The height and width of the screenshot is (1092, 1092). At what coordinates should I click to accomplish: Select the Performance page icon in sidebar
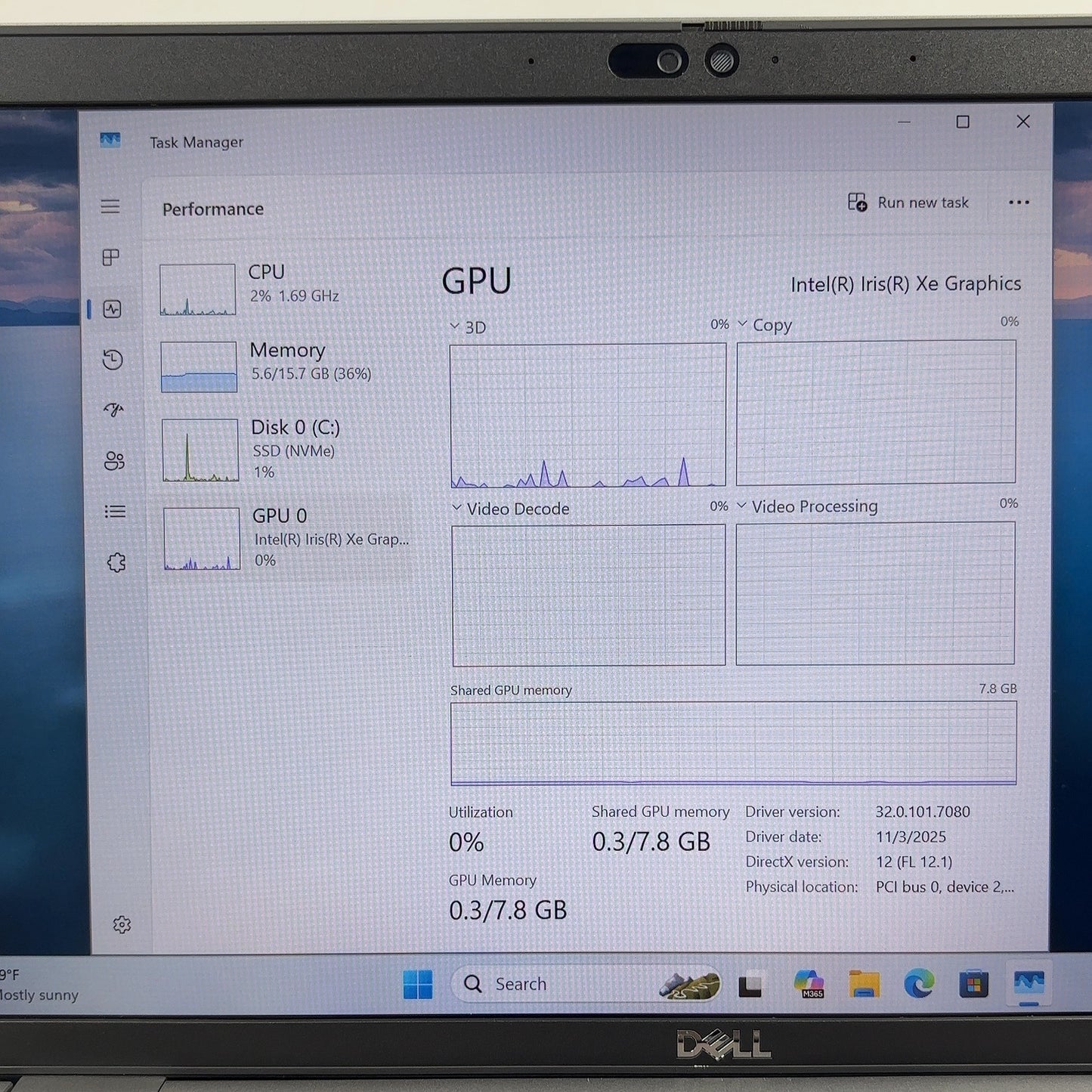pos(112,309)
